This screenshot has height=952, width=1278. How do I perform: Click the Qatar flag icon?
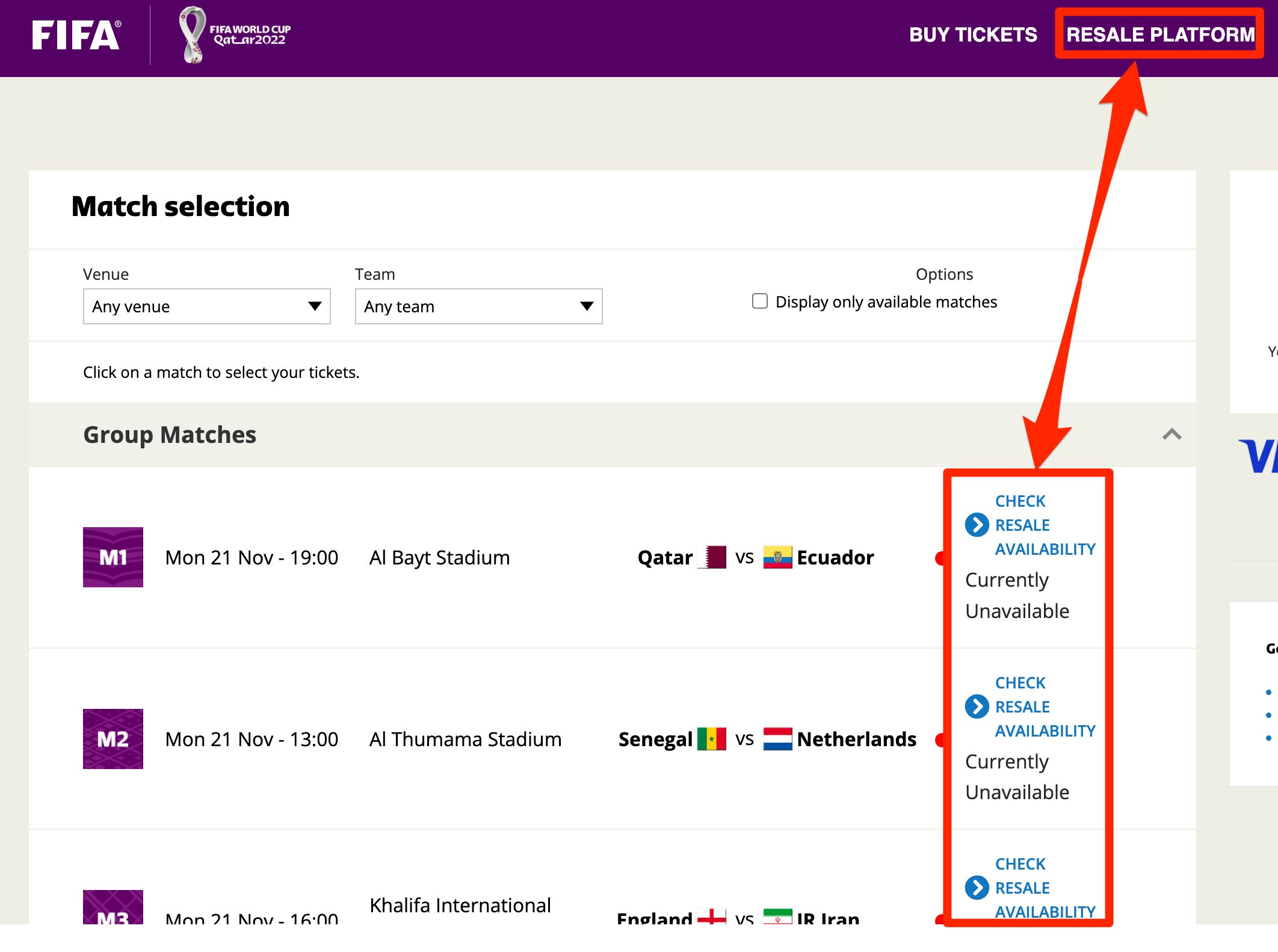[x=712, y=557]
